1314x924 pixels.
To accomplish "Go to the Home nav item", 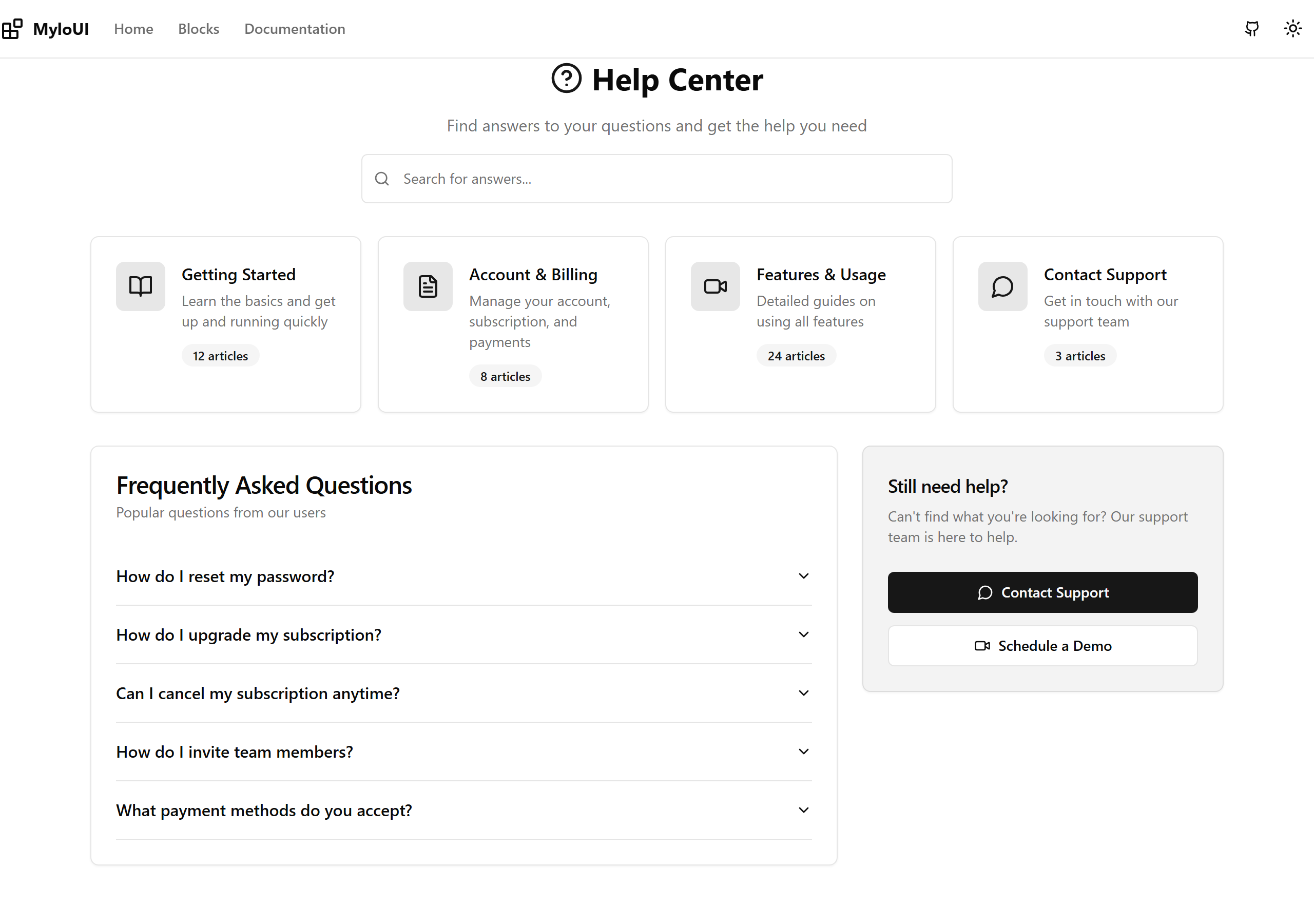I will point(133,29).
